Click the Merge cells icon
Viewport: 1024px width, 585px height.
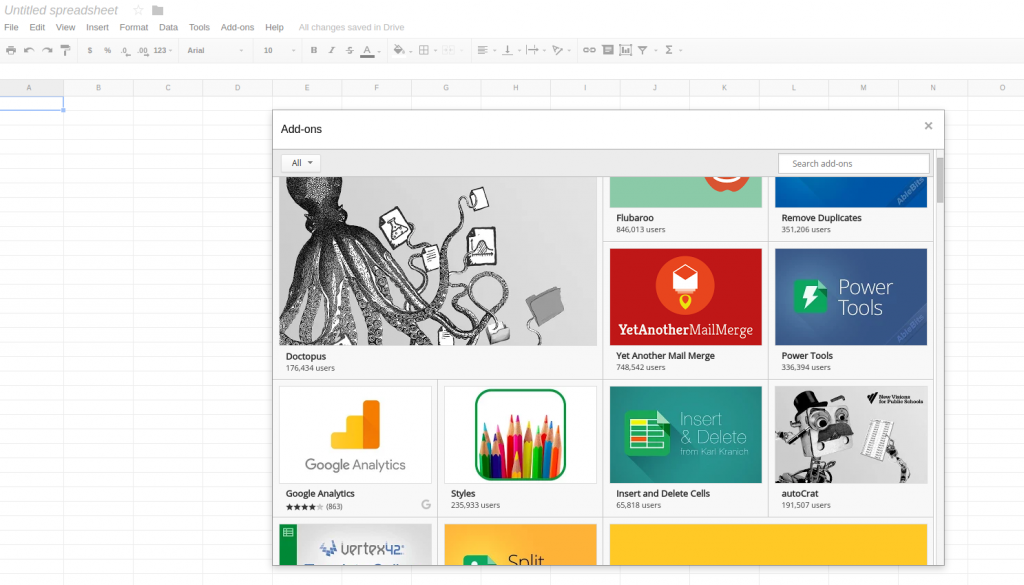point(449,50)
